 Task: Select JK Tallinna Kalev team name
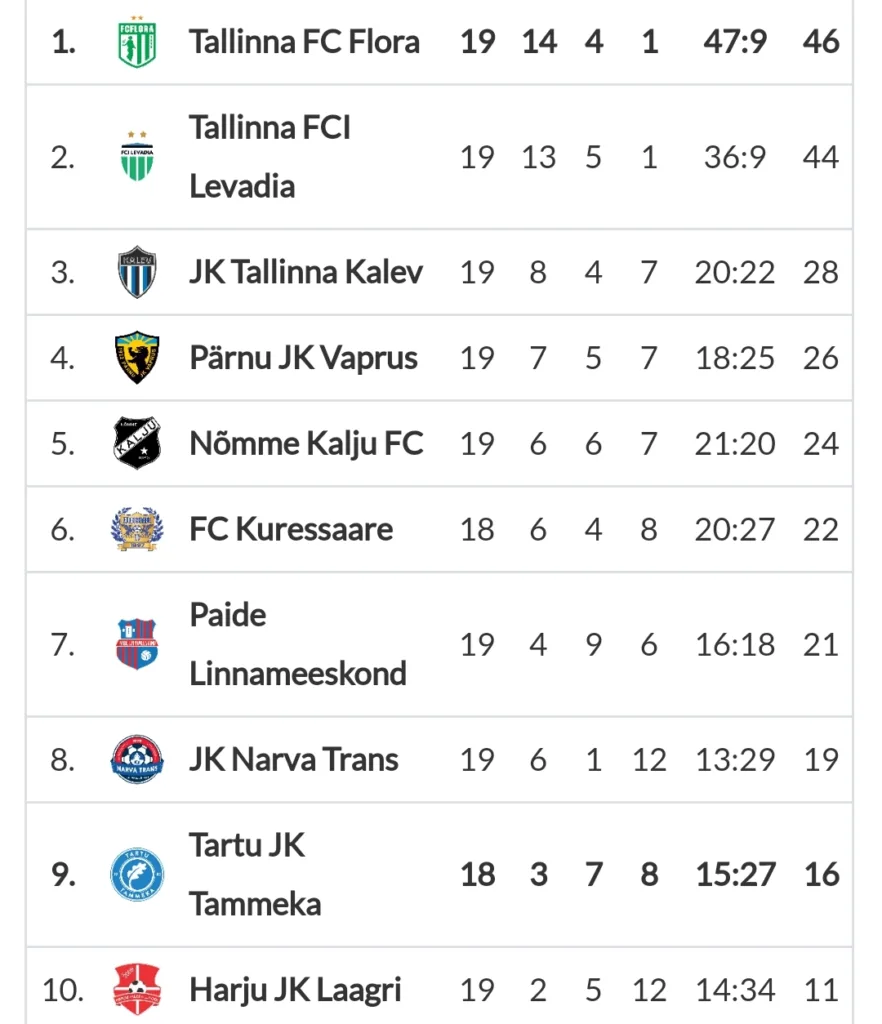306,272
